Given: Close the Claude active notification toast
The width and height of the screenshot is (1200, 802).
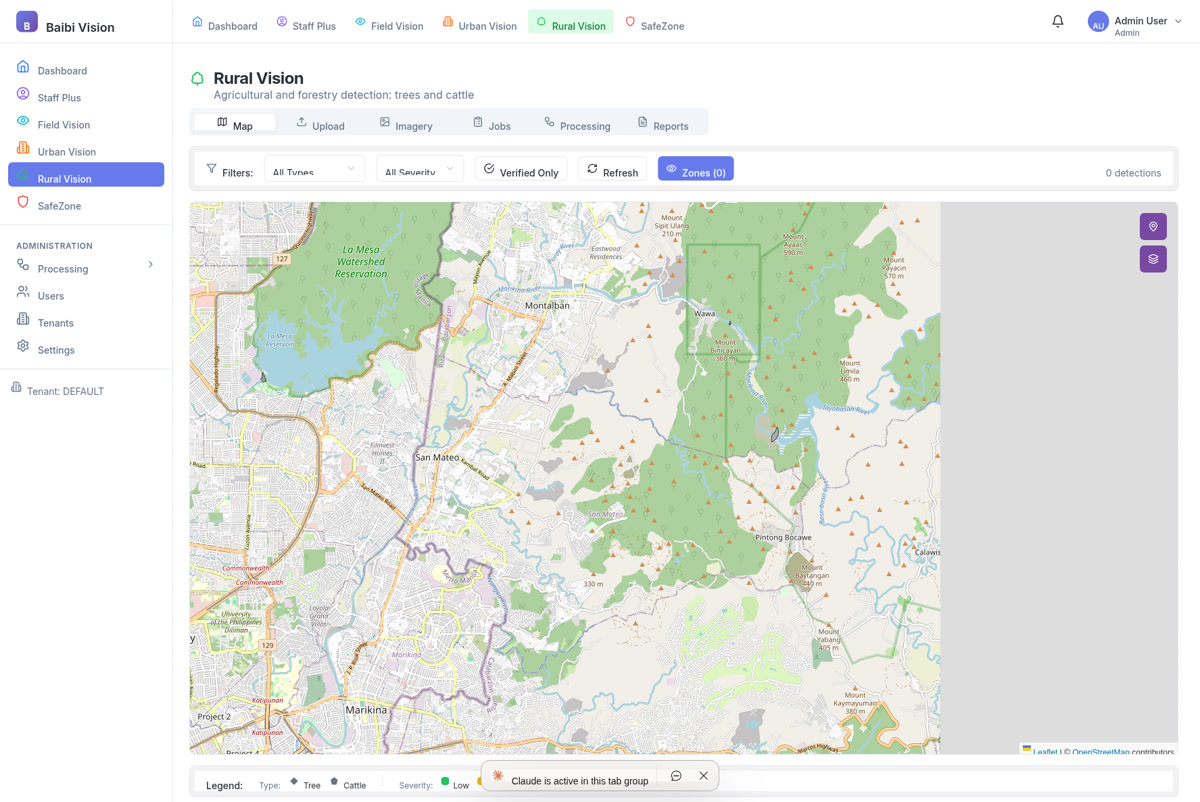Looking at the screenshot, I should point(703,775).
